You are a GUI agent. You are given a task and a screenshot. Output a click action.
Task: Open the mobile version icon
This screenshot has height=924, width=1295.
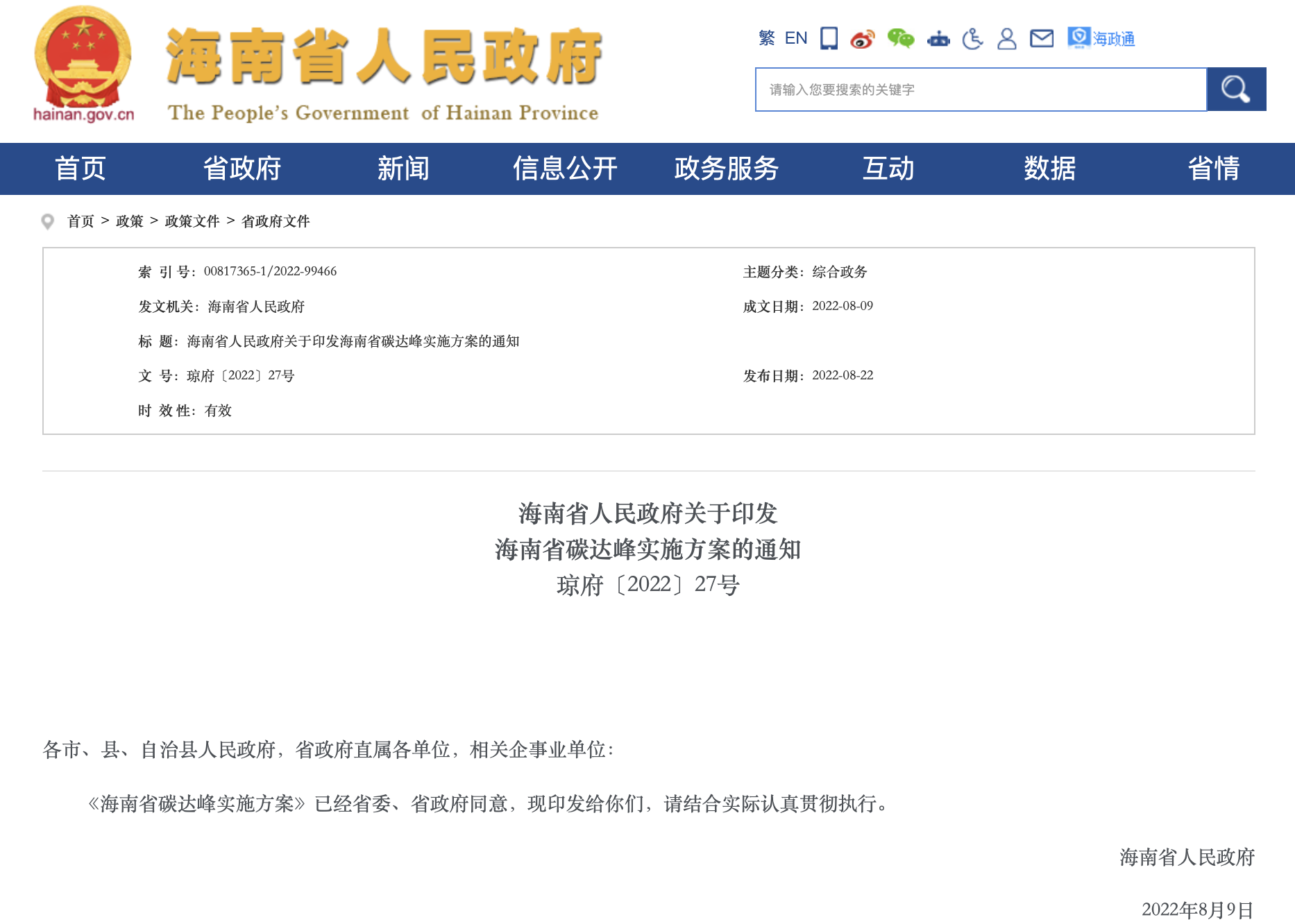point(829,38)
